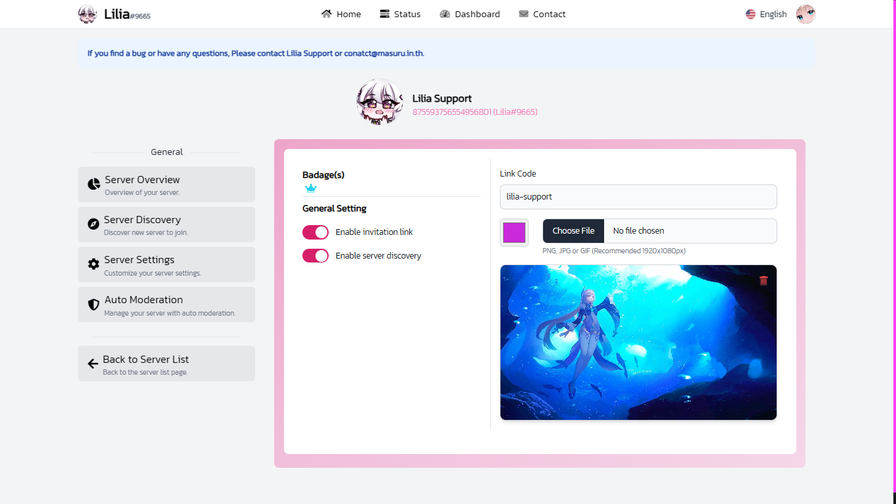896x504 pixels.
Task: Click the Link Code label
Action: [x=518, y=174]
